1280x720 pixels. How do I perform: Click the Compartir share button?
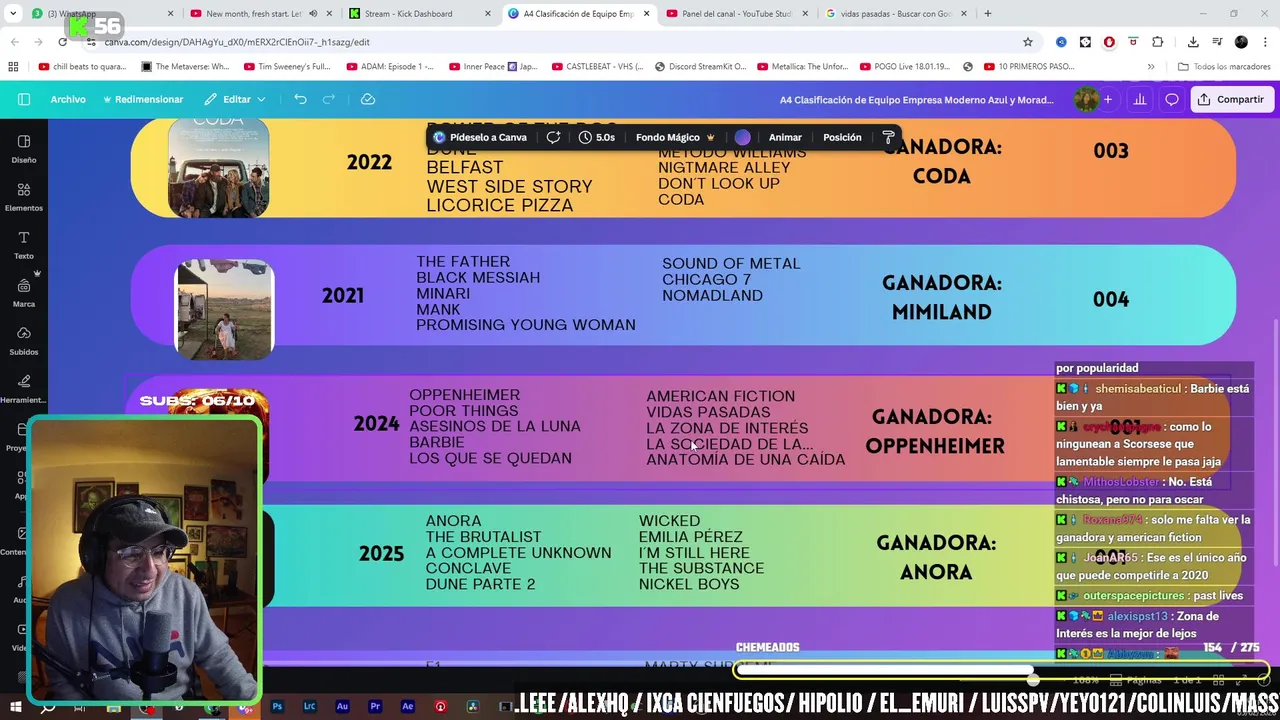(x=1231, y=99)
